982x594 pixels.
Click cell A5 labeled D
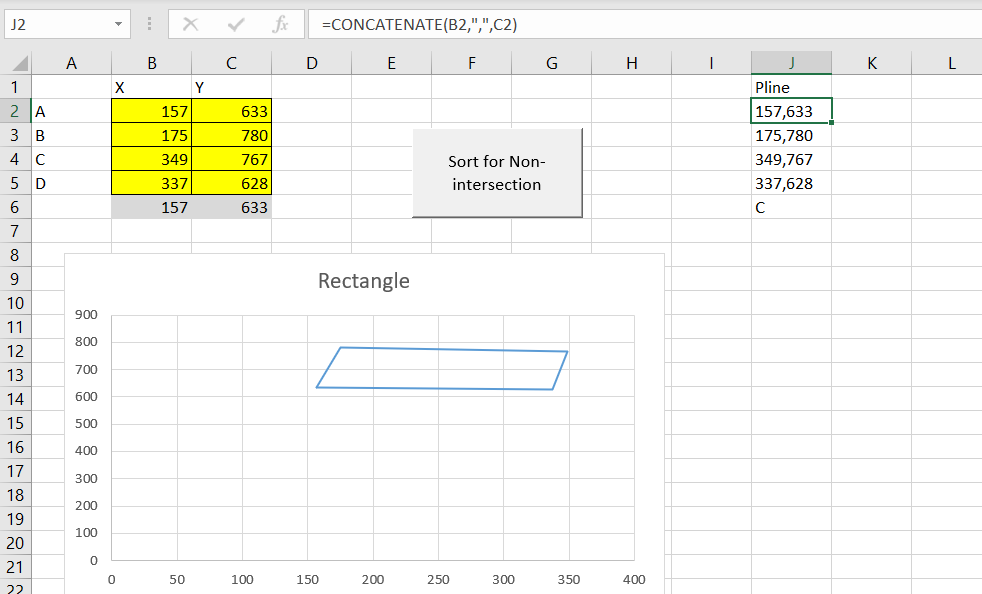tap(71, 183)
